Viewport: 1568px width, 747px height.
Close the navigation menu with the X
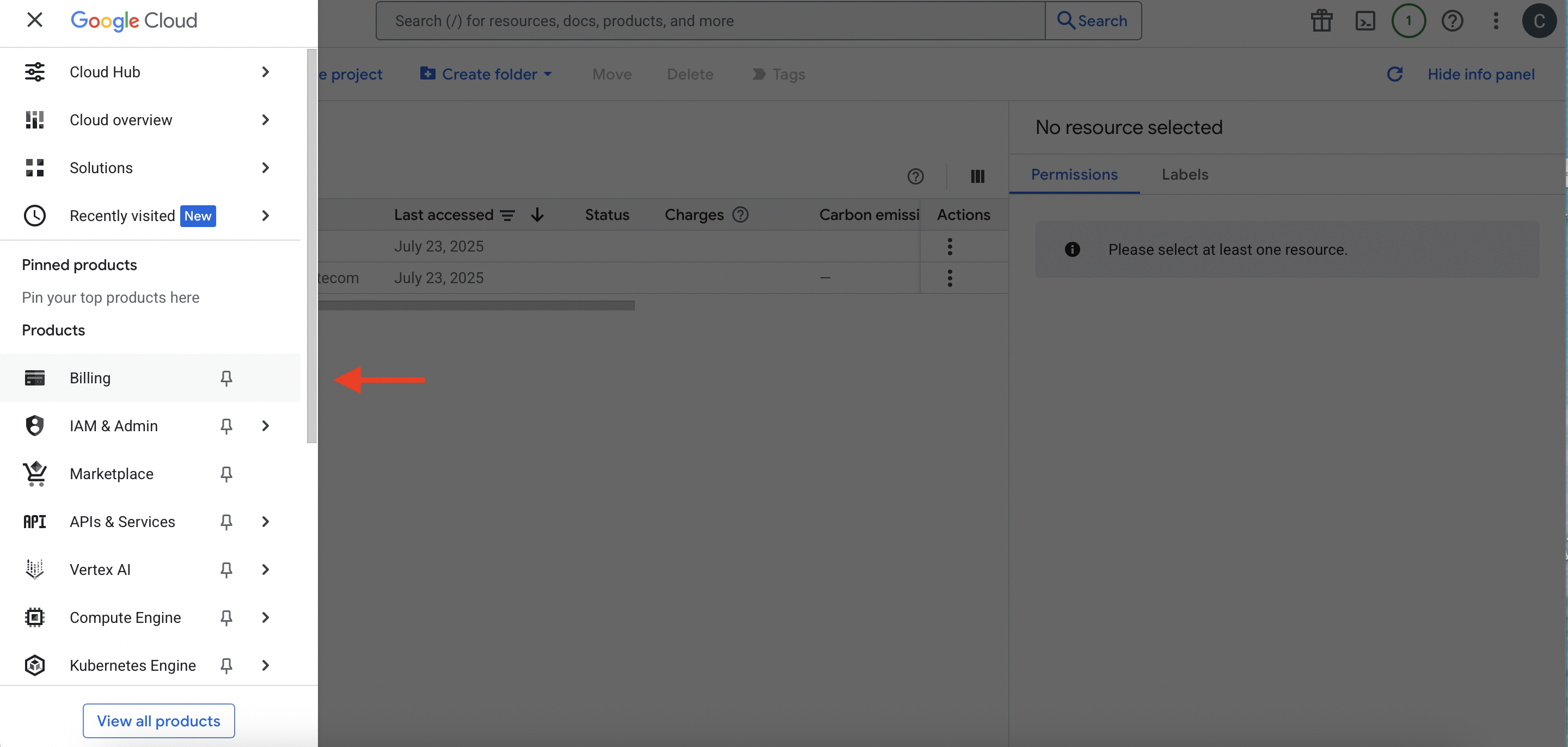(35, 20)
